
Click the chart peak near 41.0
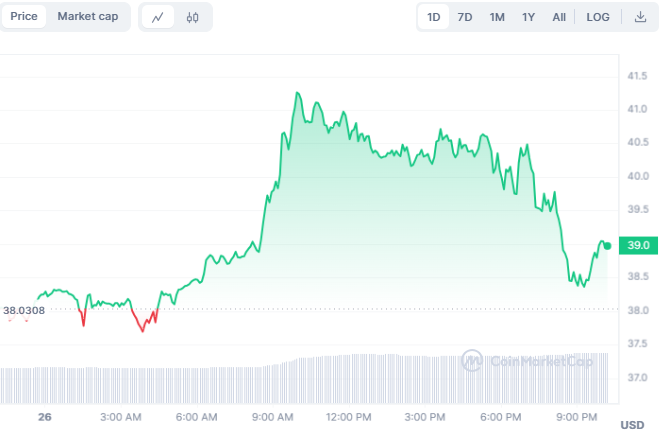coord(297,94)
